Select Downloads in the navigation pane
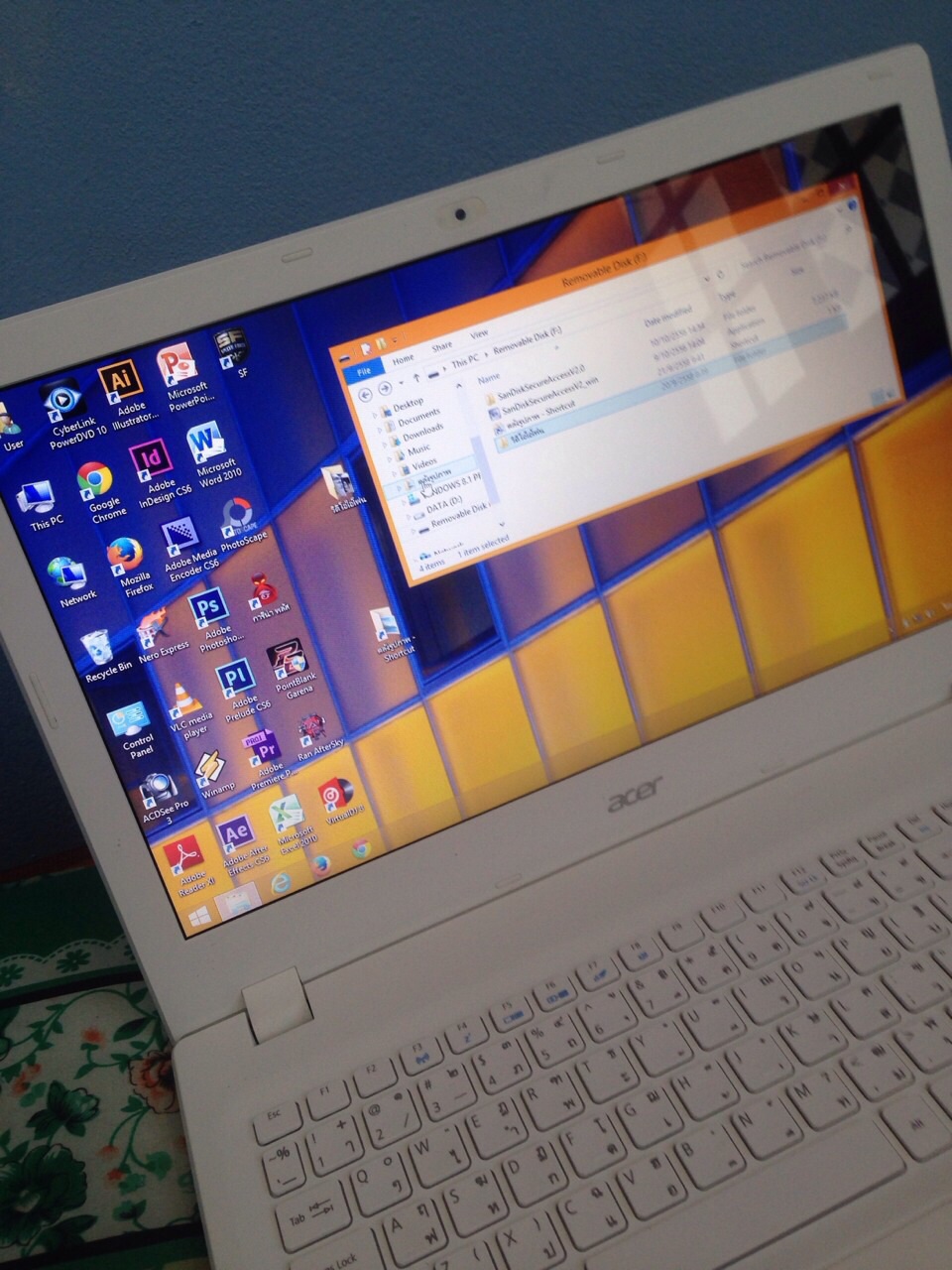Image resolution: width=952 pixels, height=1270 pixels. tap(423, 433)
